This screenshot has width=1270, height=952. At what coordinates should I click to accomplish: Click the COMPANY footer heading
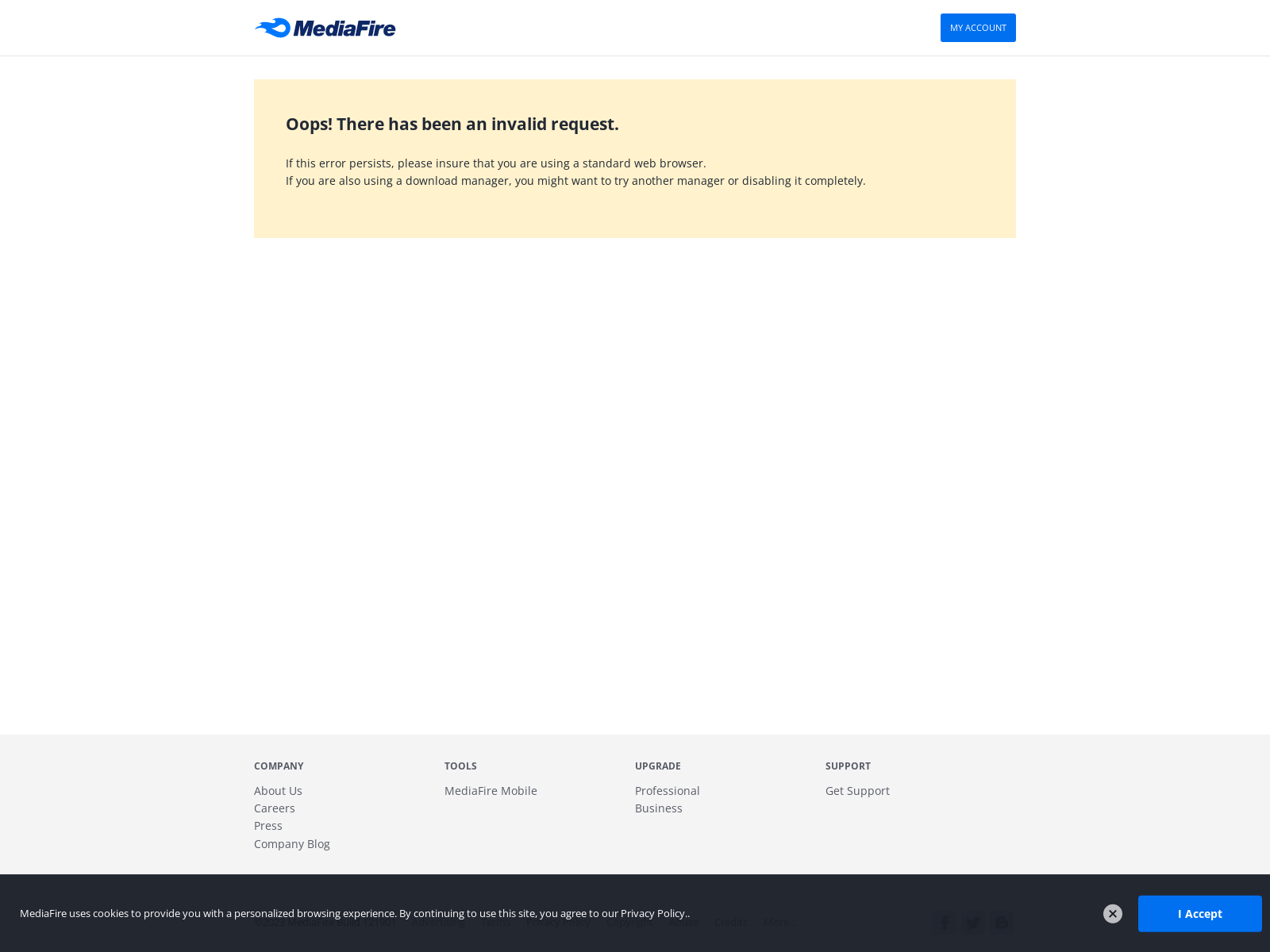279,766
